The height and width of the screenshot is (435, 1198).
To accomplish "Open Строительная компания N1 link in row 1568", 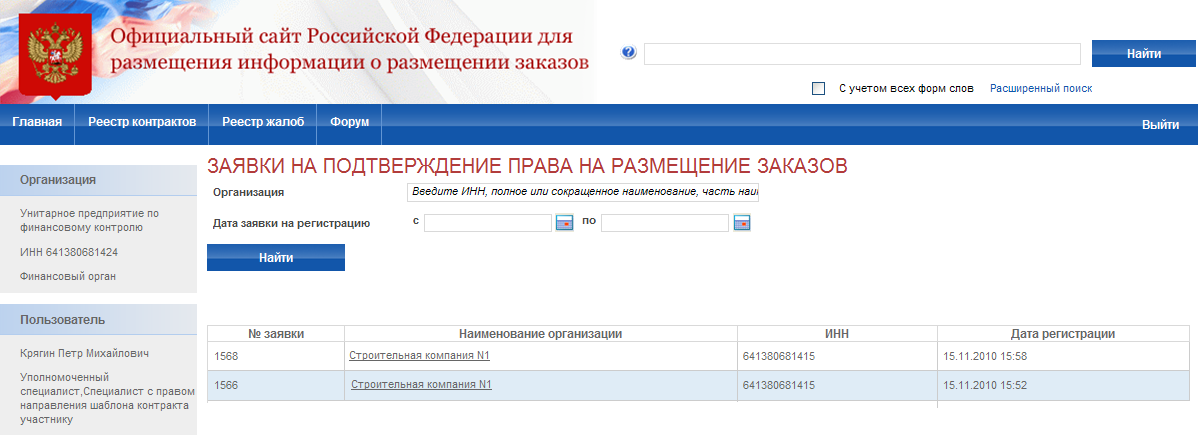I will [419, 355].
